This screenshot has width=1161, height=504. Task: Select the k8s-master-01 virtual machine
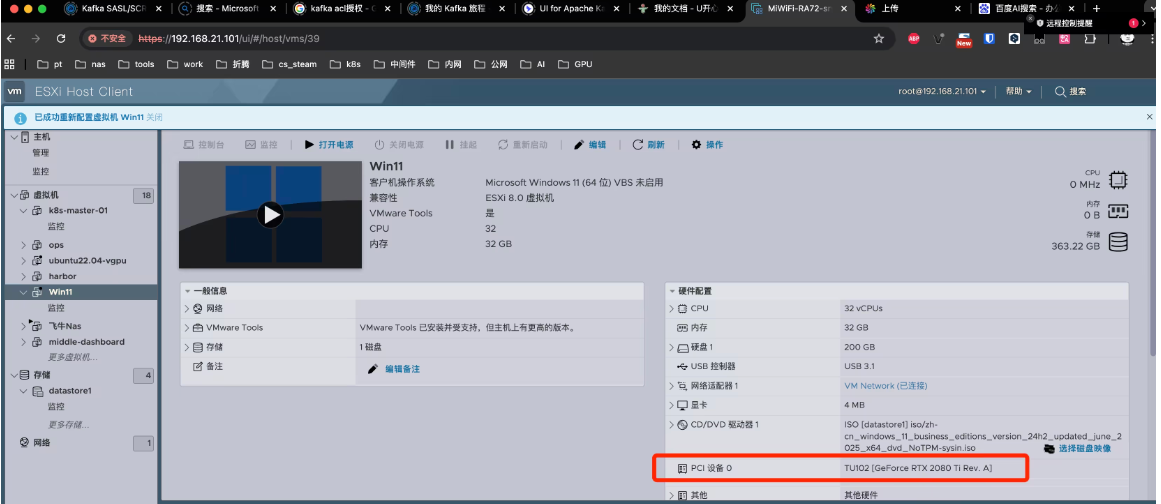coord(78,210)
